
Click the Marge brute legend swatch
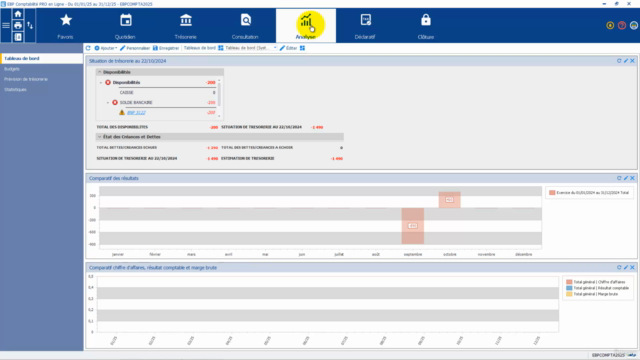click(569, 294)
